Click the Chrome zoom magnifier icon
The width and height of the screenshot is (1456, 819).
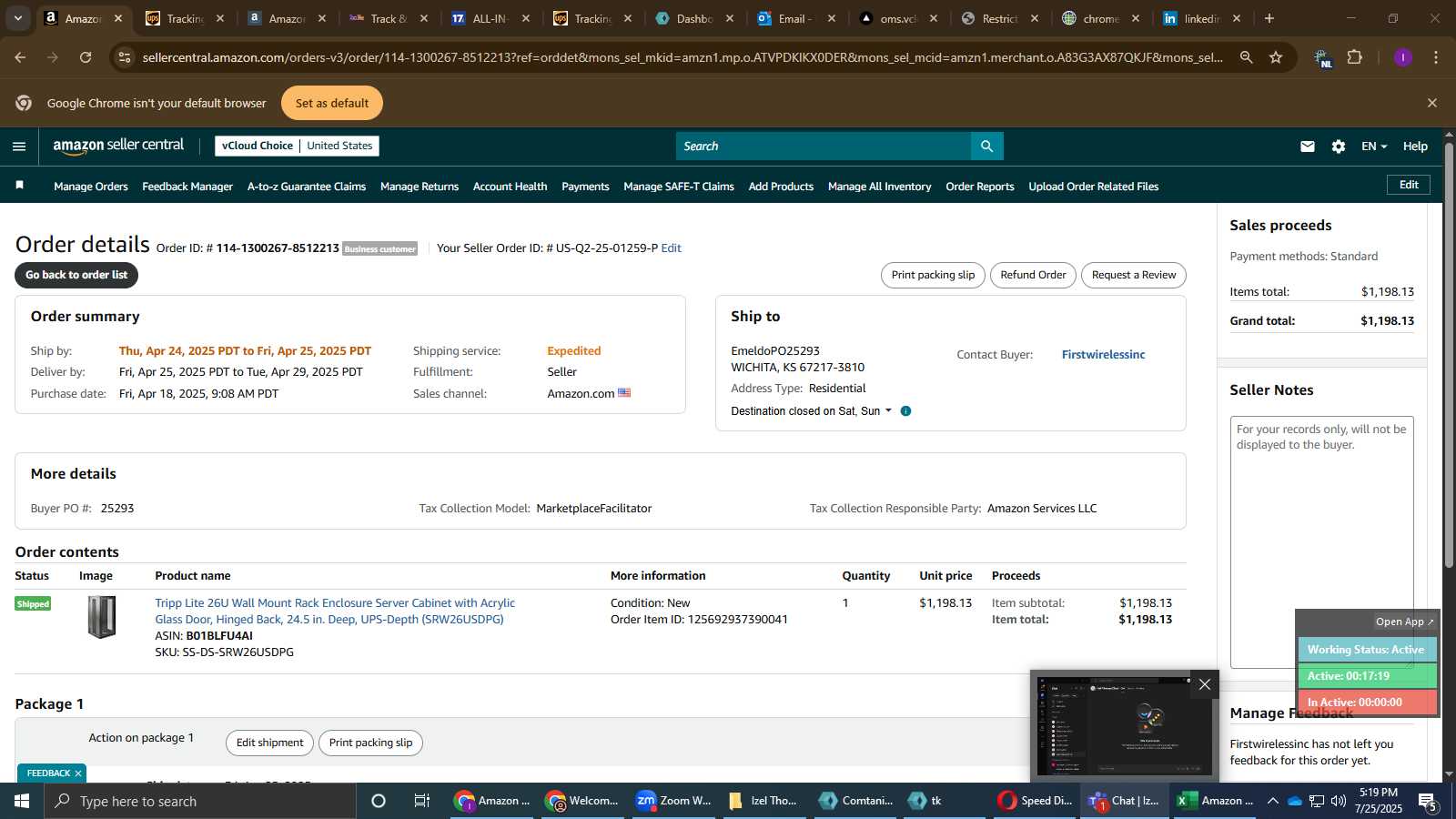pos(1247,57)
